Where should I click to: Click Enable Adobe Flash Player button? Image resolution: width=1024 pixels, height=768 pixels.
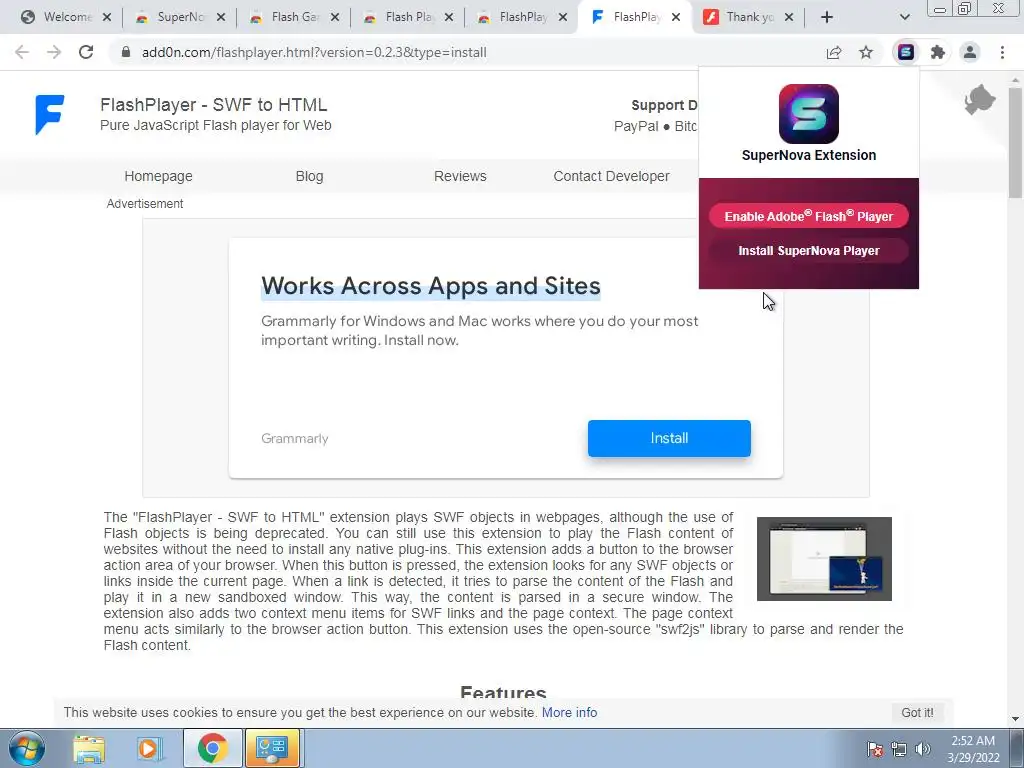pyautogui.click(x=808, y=216)
